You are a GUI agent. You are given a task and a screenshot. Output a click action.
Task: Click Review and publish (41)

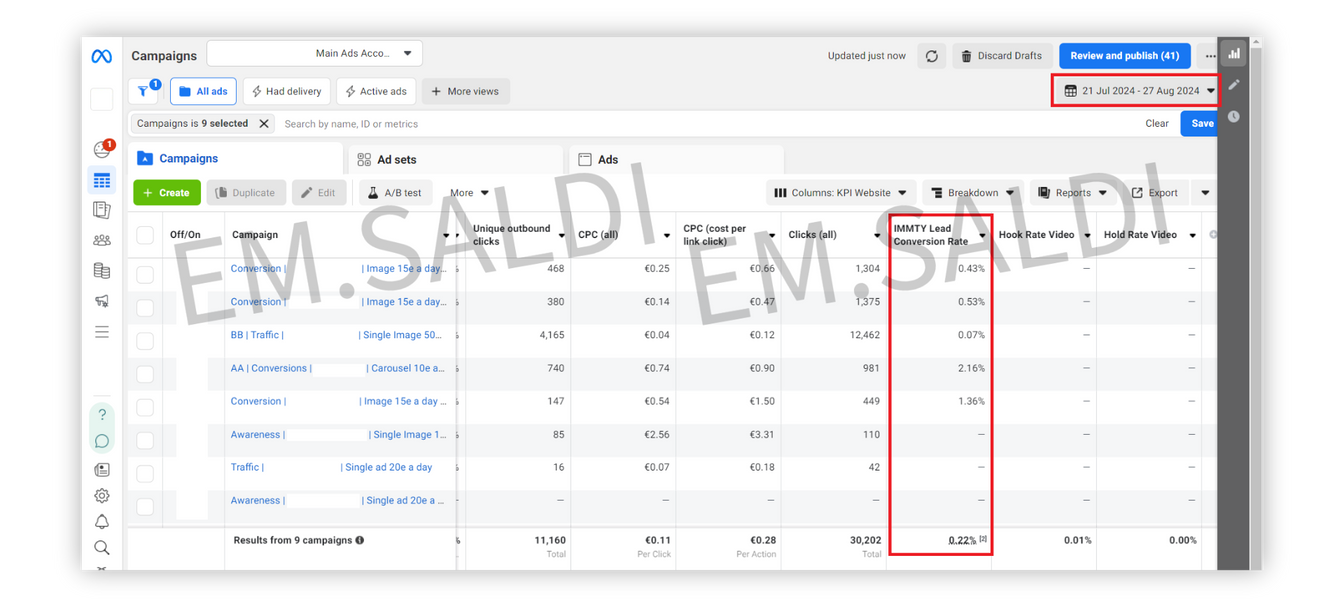pyautogui.click(x=1124, y=56)
